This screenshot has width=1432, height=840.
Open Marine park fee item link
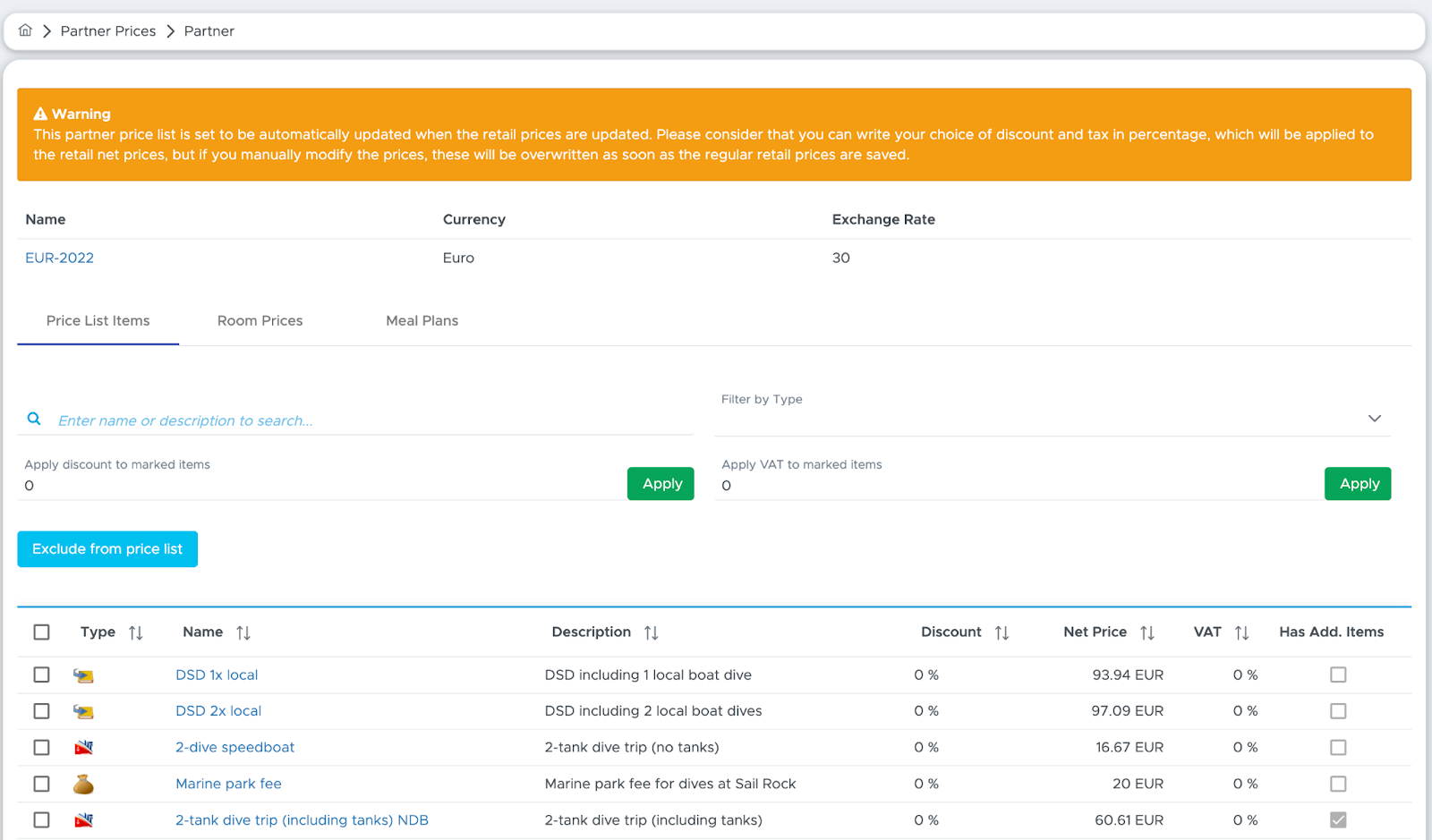click(x=228, y=784)
